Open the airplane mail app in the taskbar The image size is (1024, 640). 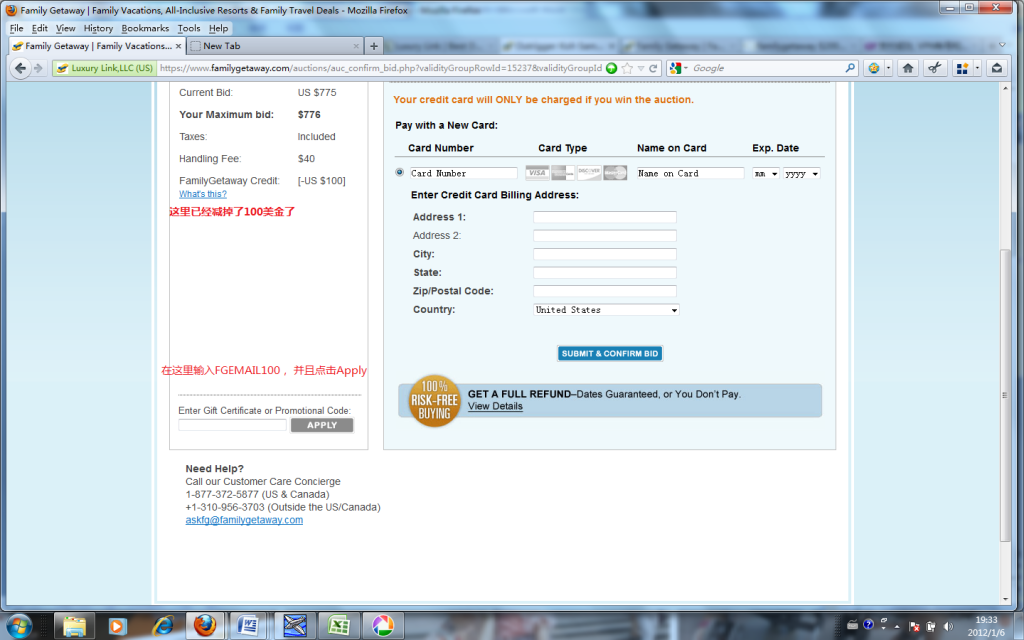point(295,626)
